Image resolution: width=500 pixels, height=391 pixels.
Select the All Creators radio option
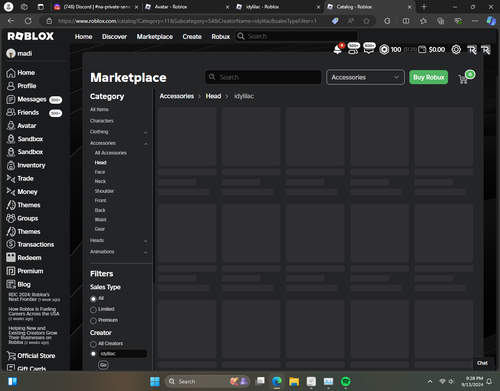click(93, 344)
